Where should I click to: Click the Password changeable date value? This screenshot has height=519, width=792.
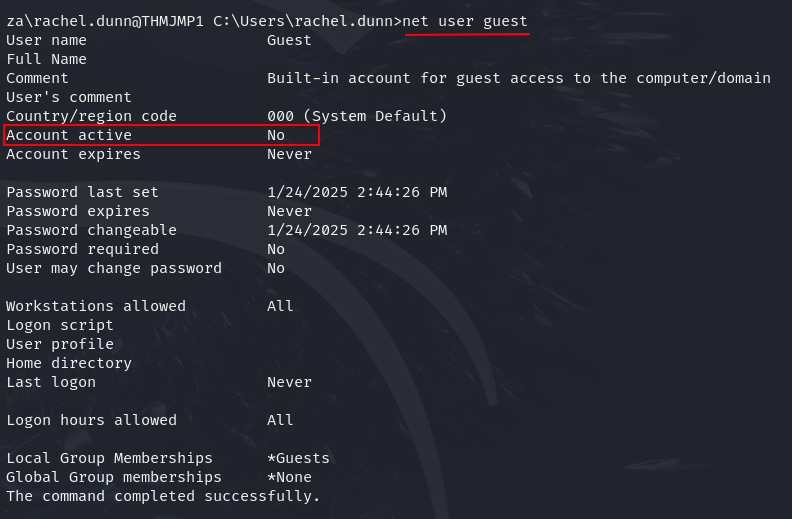(357, 230)
